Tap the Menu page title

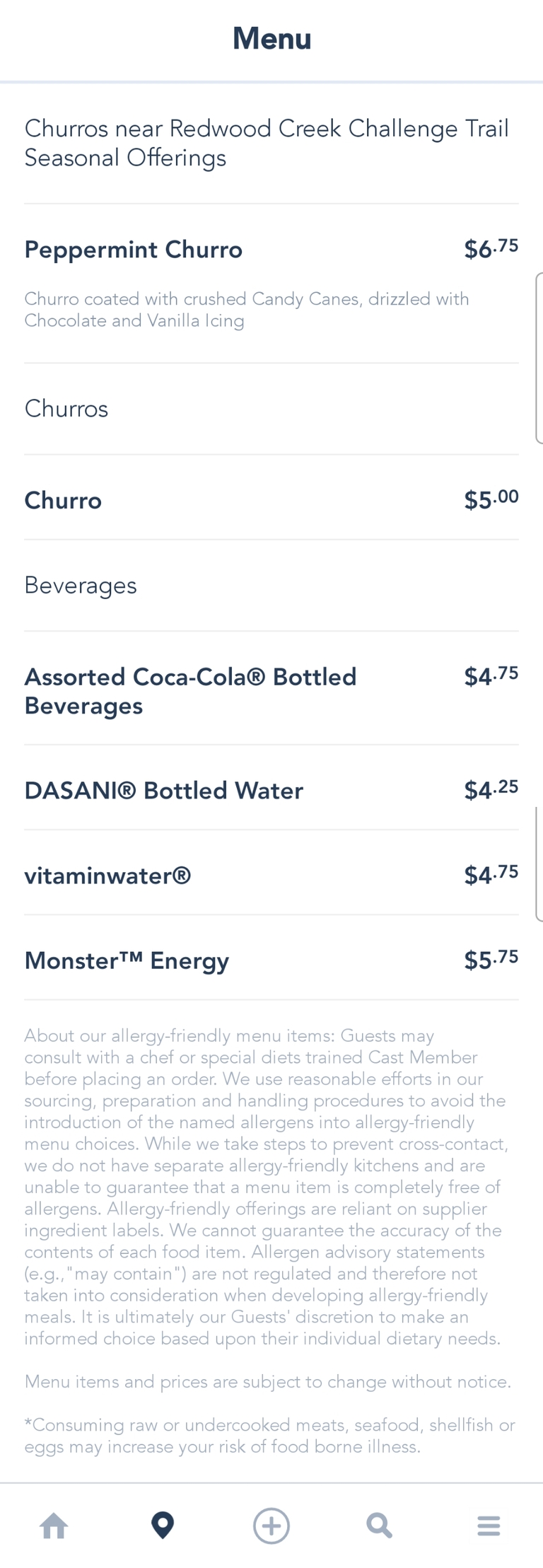click(x=271, y=39)
